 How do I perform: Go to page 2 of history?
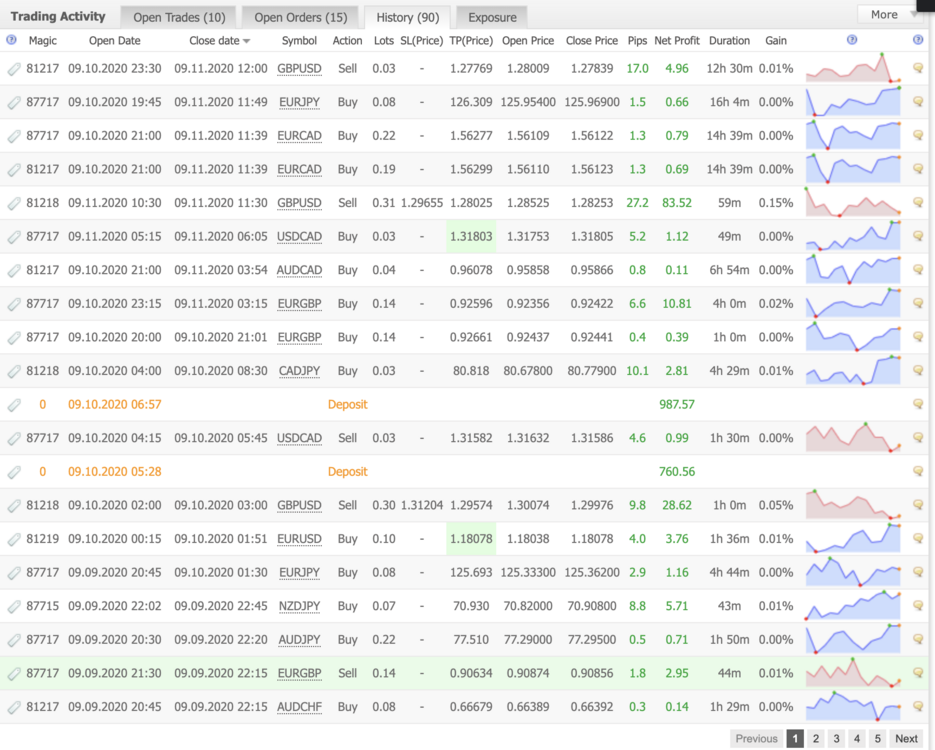816,739
